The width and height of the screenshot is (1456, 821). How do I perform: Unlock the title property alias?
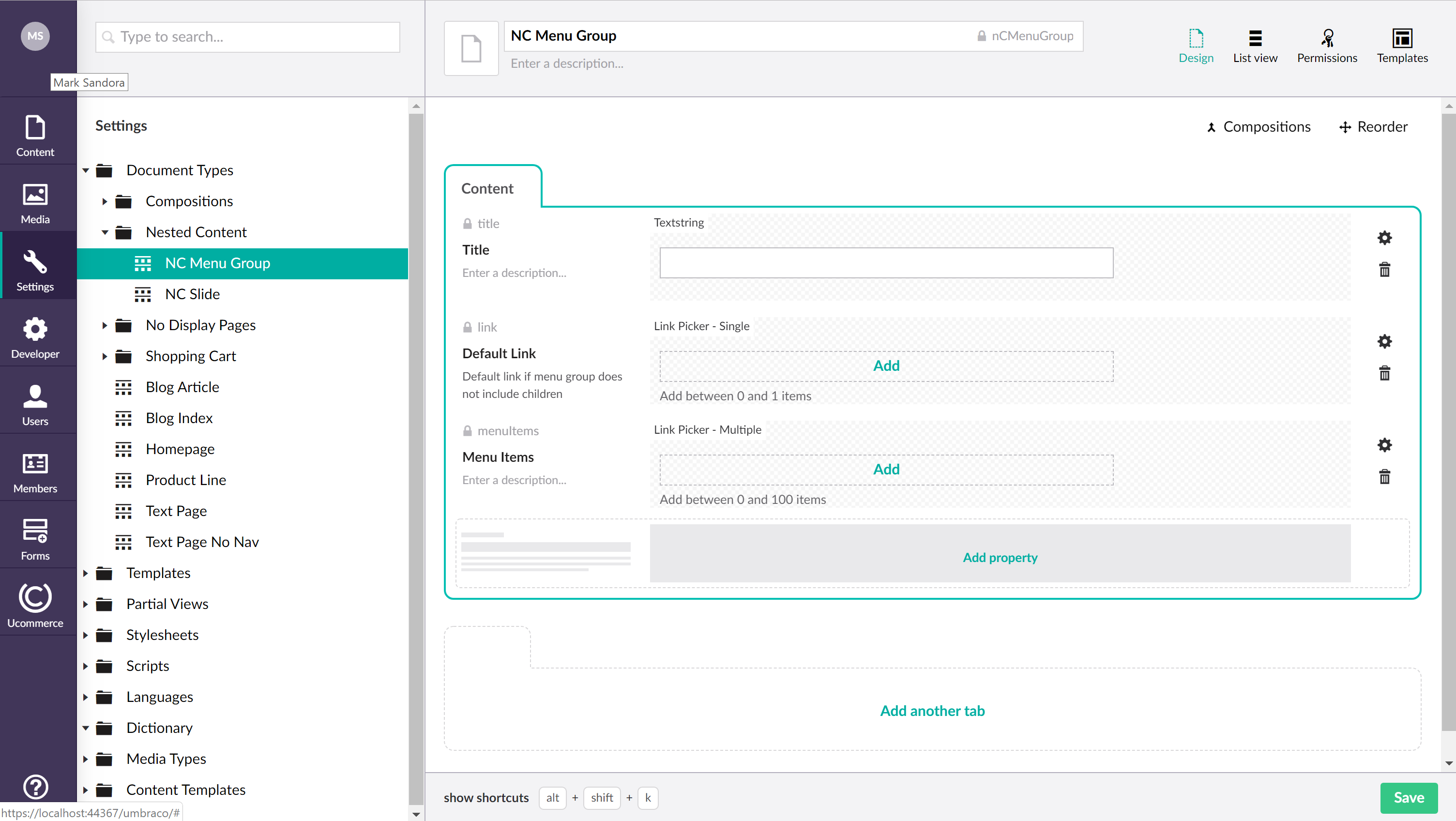[x=468, y=224]
